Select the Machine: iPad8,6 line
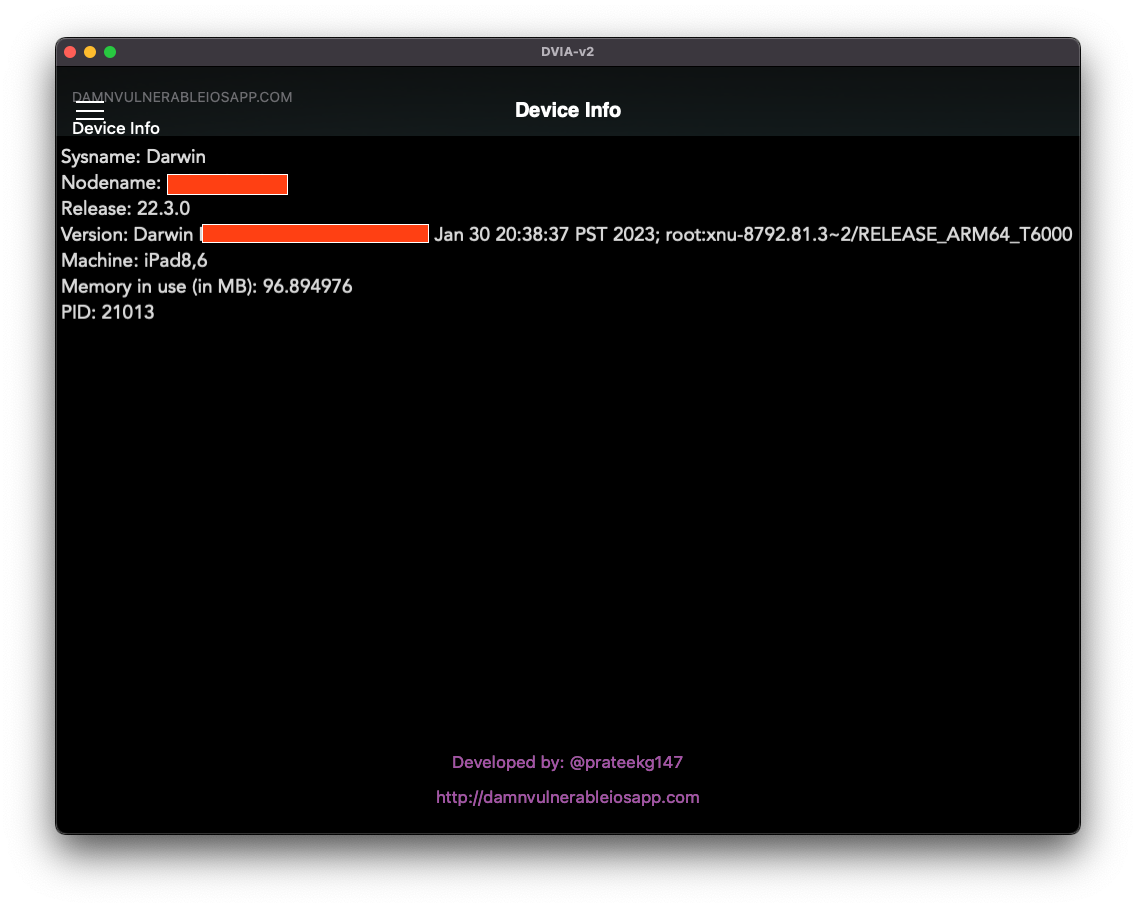 tap(134, 260)
